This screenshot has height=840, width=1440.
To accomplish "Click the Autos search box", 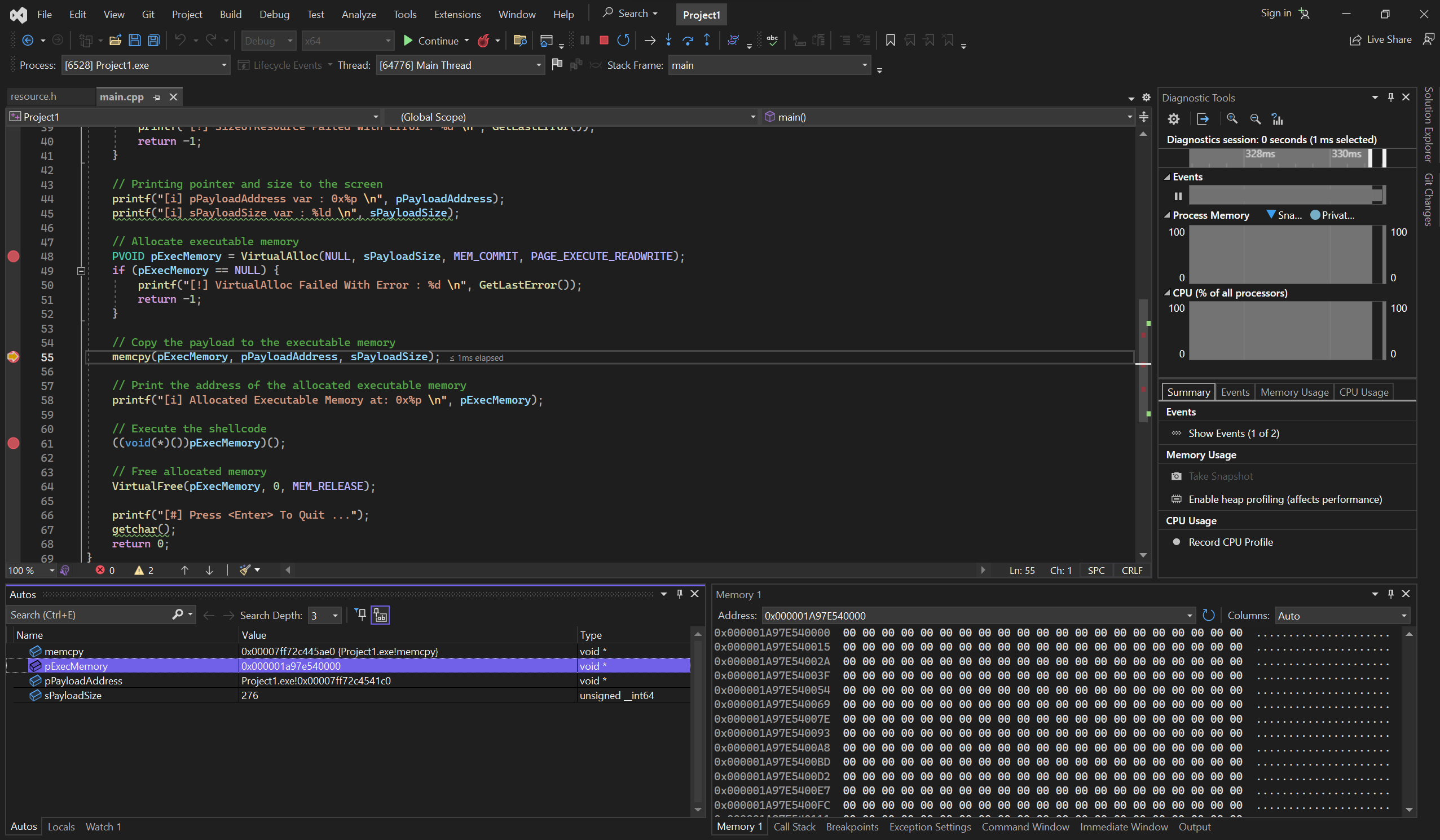I will coord(90,614).
